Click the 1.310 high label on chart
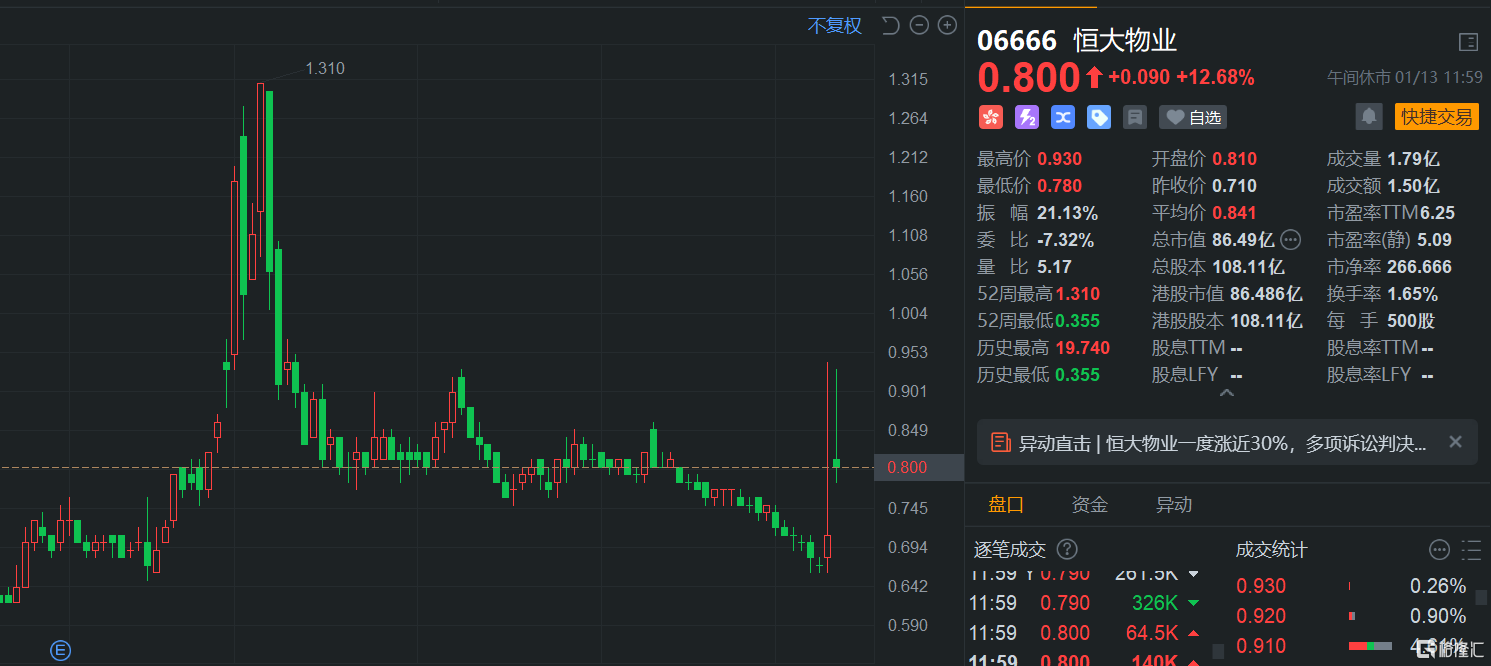The height and width of the screenshot is (666, 1491). point(325,69)
